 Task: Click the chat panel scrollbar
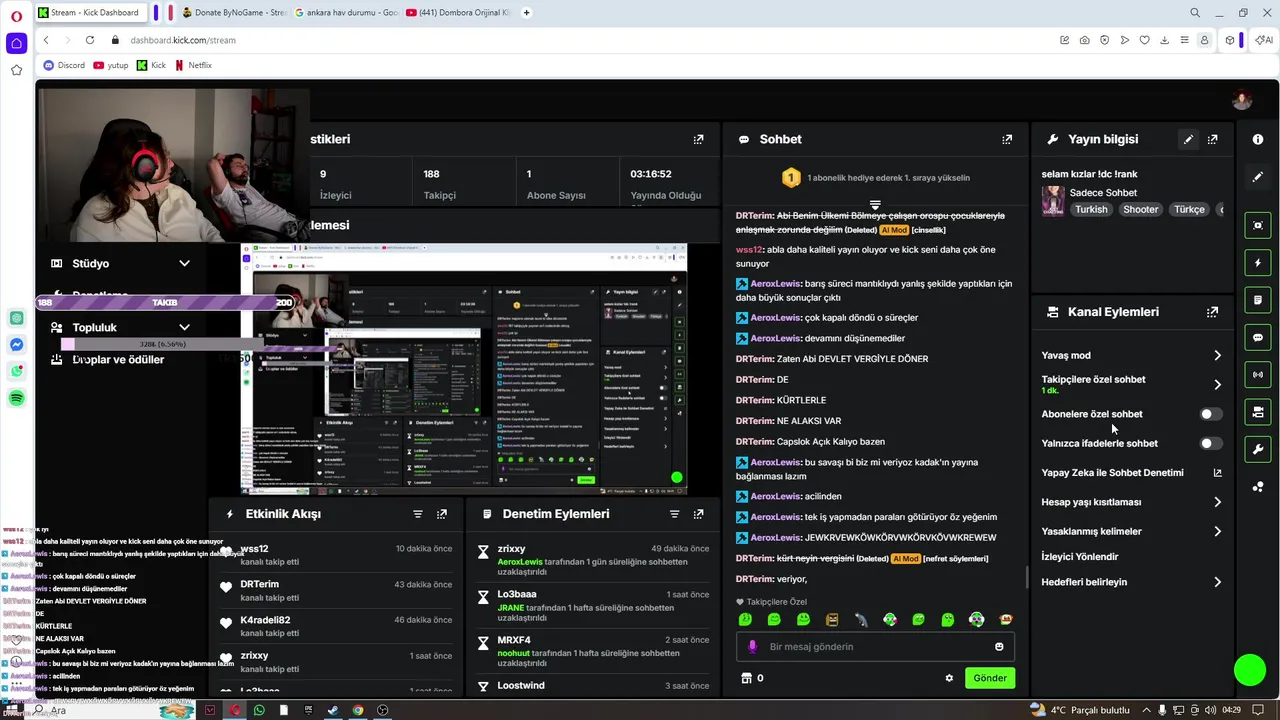click(1025, 578)
